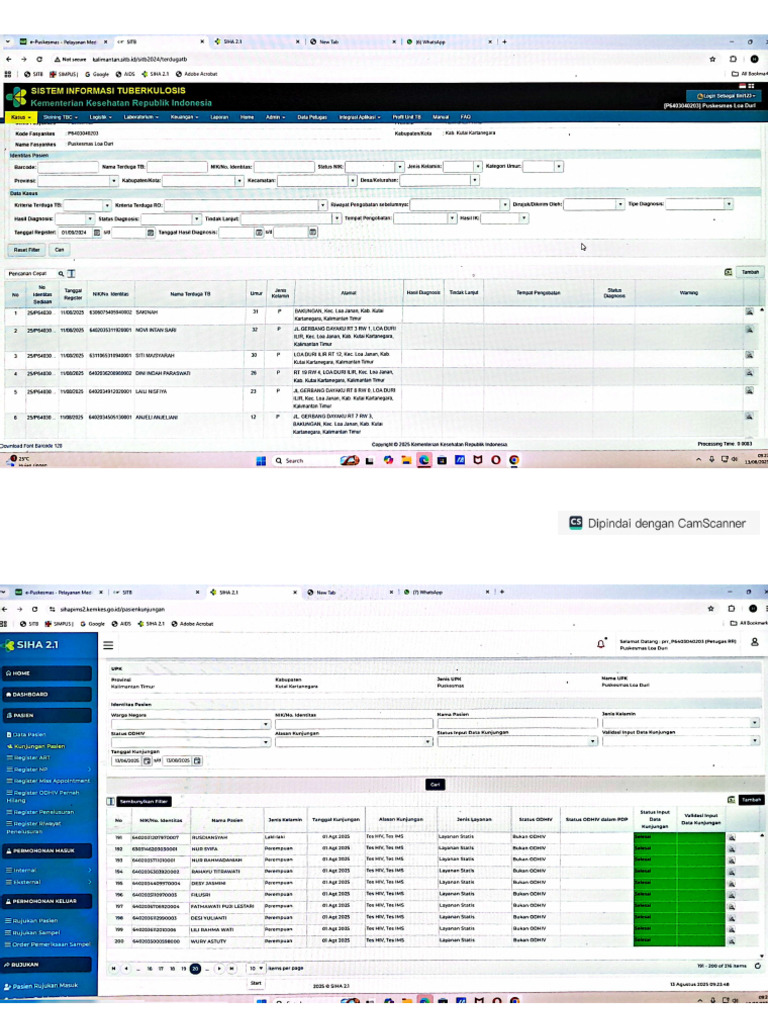Open Provinsi dropdown in SITB
The height and width of the screenshot is (1024, 768).
click(113, 181)
